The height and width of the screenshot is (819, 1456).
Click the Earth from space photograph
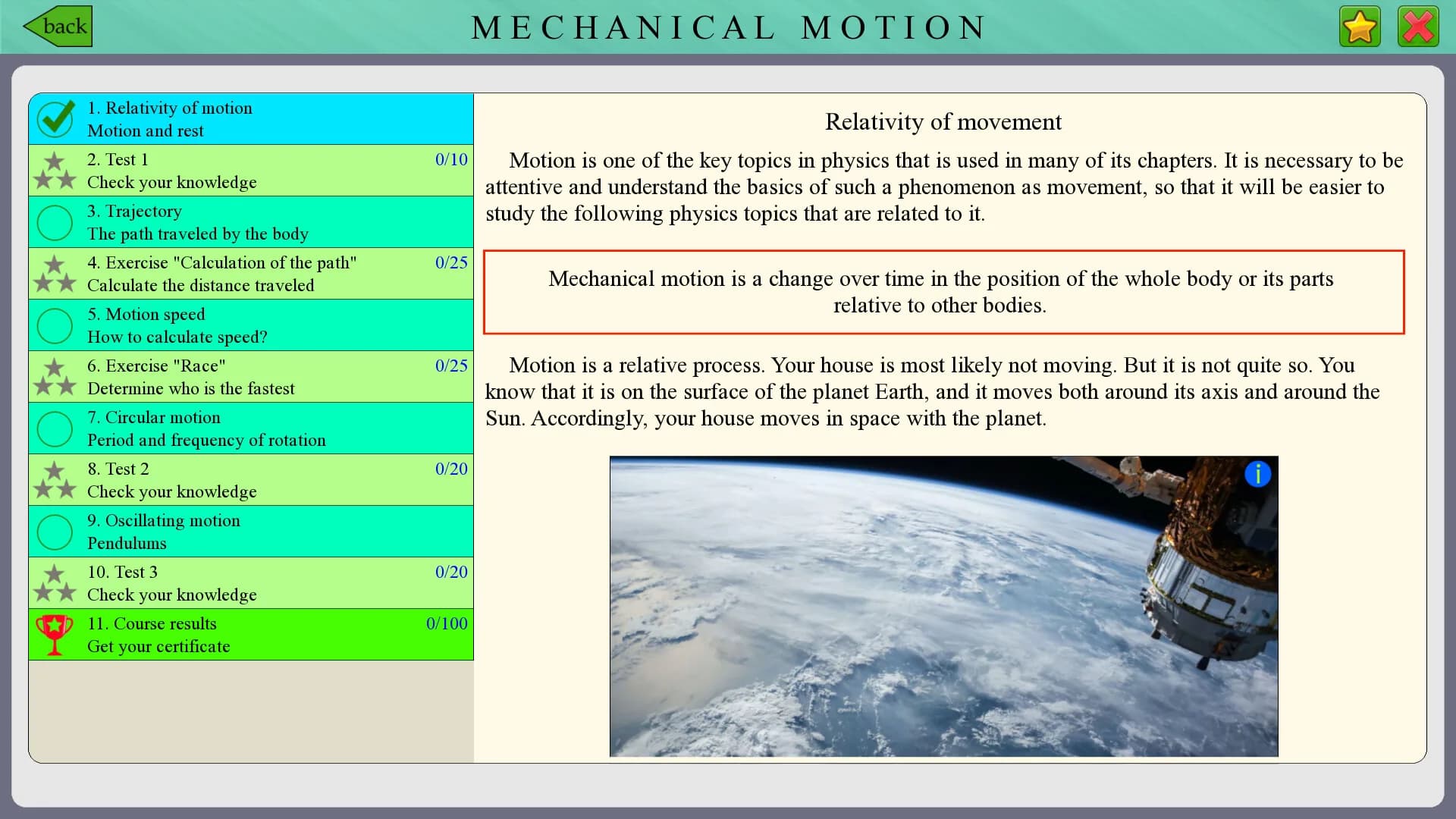click(943, 606)
